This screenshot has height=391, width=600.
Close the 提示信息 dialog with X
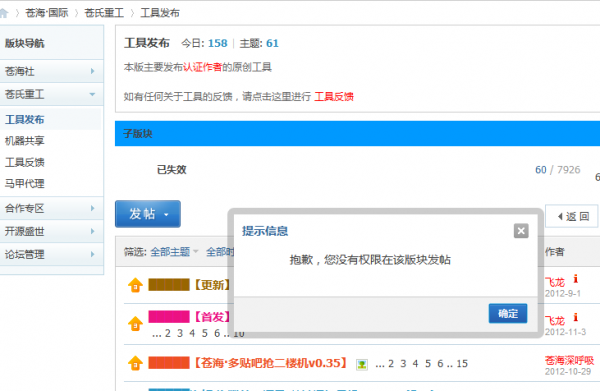tap(521, 231)
